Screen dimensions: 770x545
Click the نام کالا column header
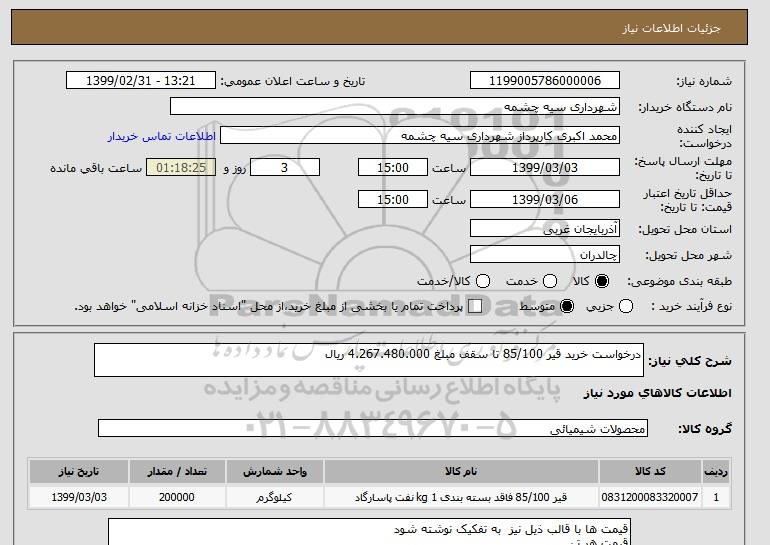[x=461, y=471]
